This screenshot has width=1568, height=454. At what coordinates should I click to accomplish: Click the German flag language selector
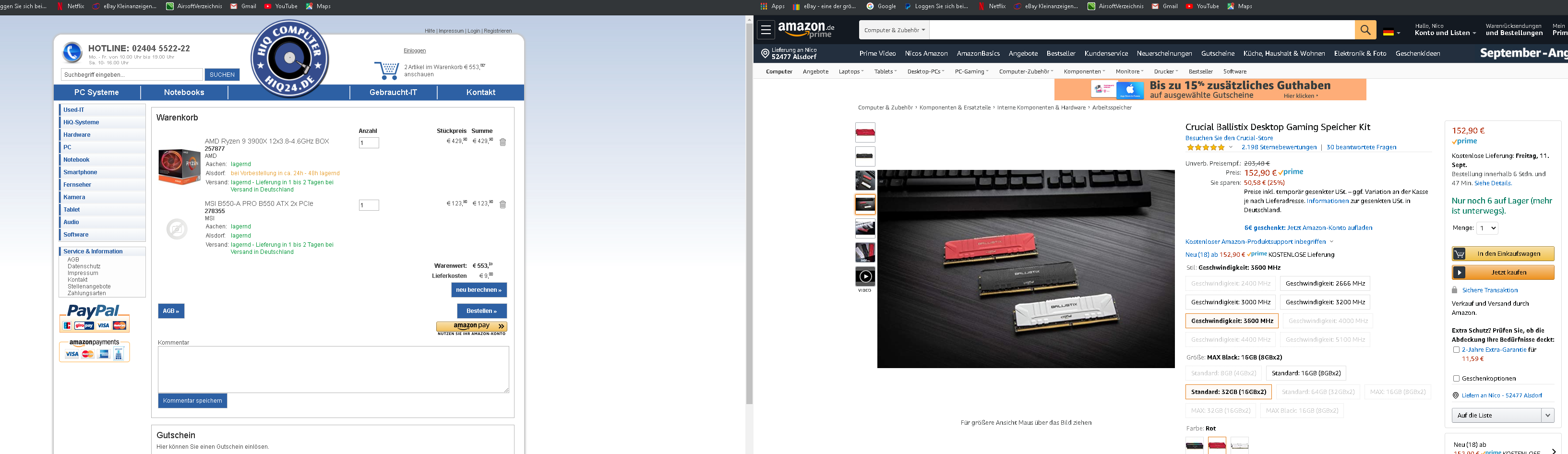tap(1391, 32)
